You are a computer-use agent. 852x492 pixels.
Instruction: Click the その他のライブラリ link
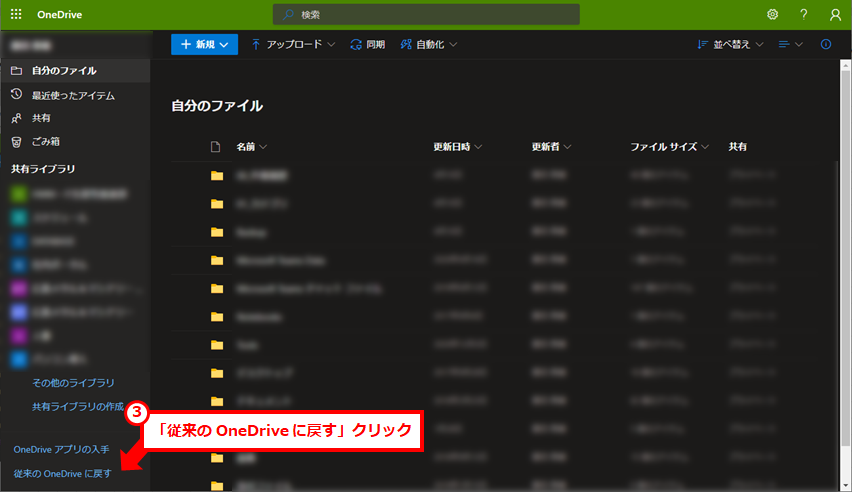coord(73,383)
